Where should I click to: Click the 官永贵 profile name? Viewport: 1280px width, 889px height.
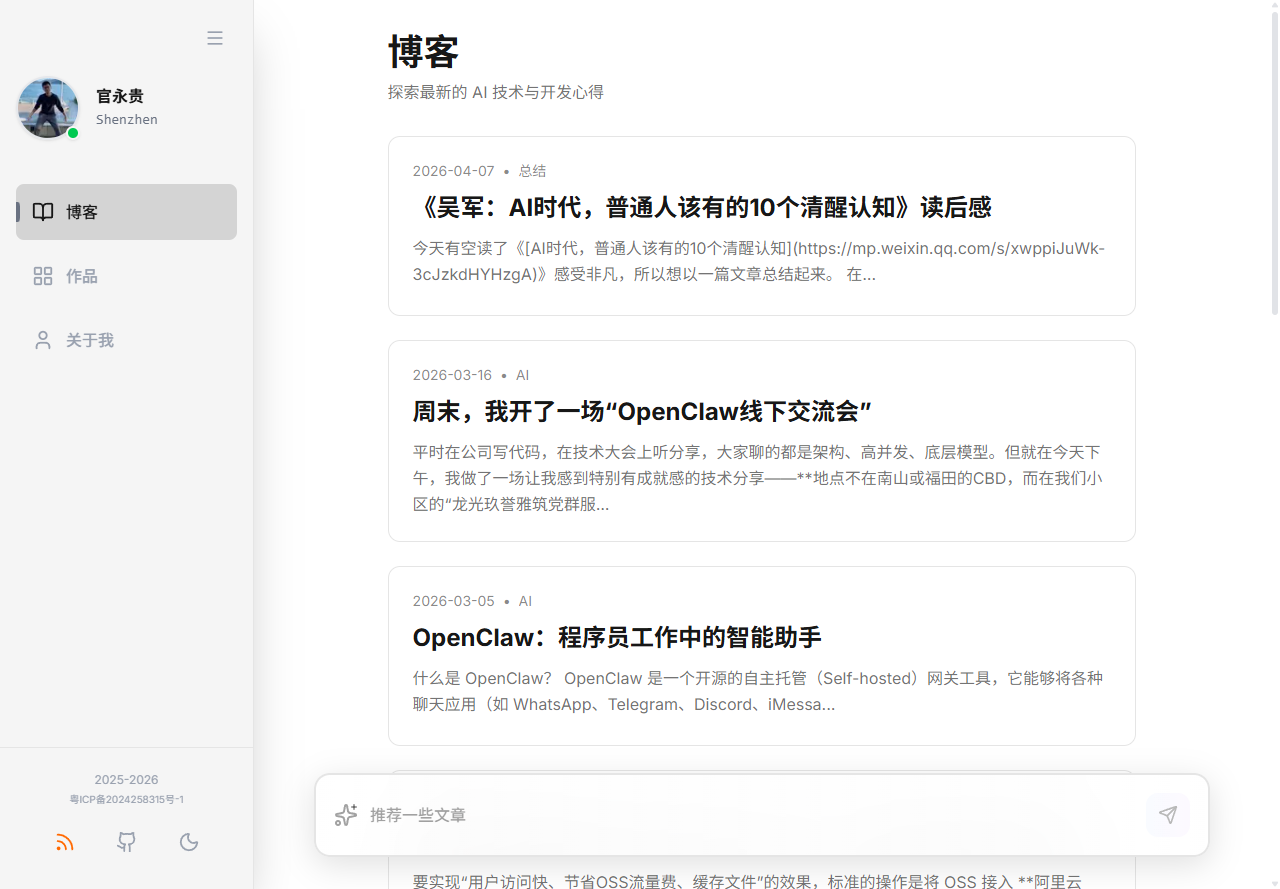pyautogui.click(x=120, y=96)
